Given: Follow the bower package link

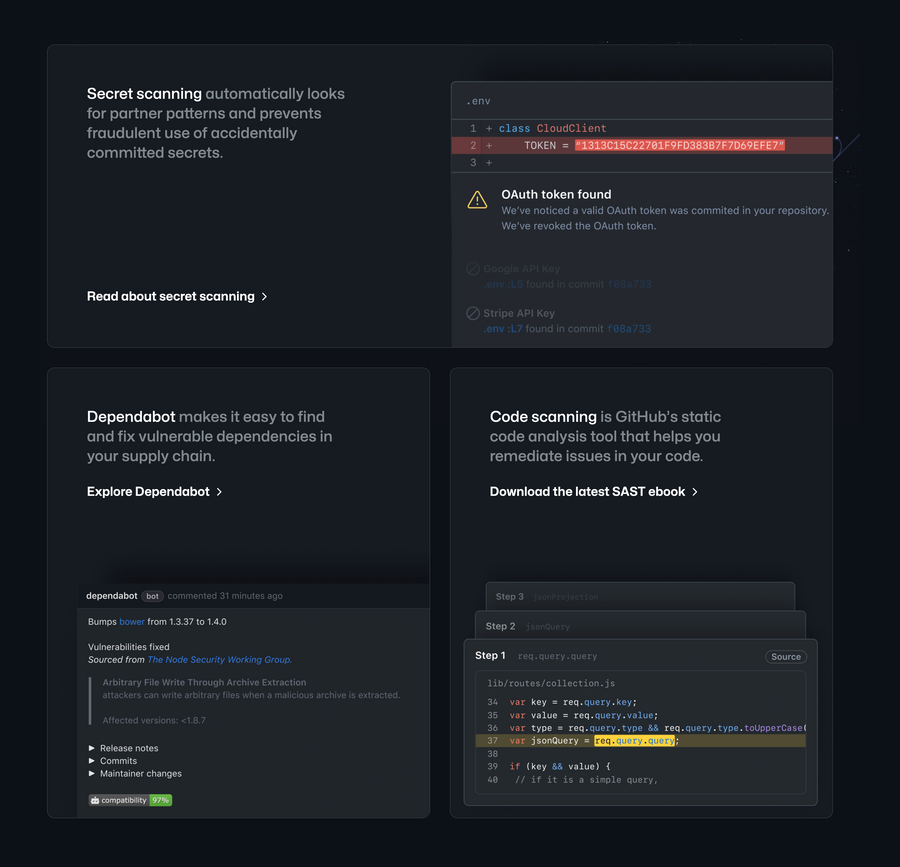Looking at the screenshot, I should (x=131, y=620).
